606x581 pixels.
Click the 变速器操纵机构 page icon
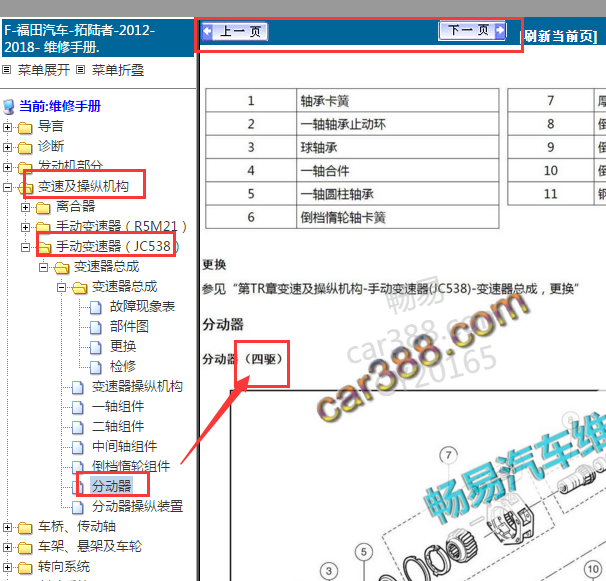pos(78,387)
